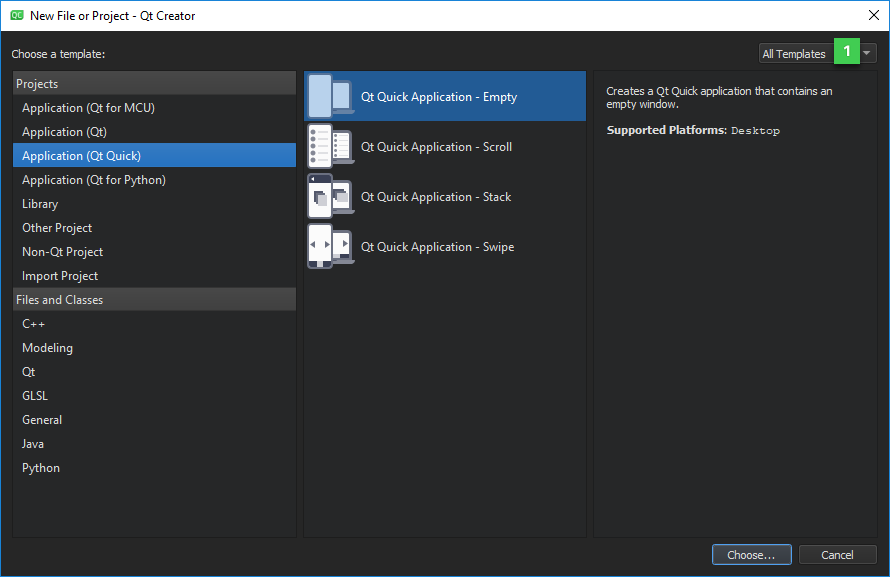The height and width of the screenshot is (577, 890).
Task: Click the All Templates dropdown arrow
Action: [x=868, y=54]
